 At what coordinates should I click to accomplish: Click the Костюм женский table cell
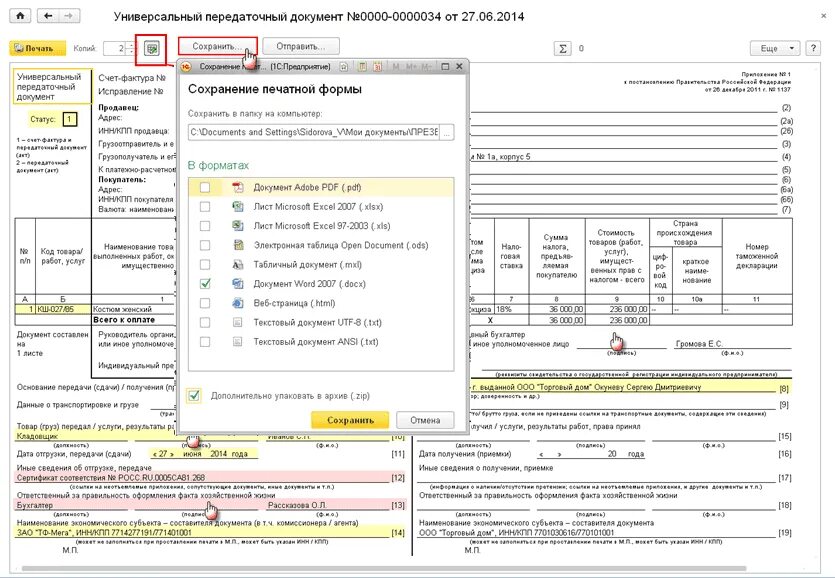coord(133,310)
